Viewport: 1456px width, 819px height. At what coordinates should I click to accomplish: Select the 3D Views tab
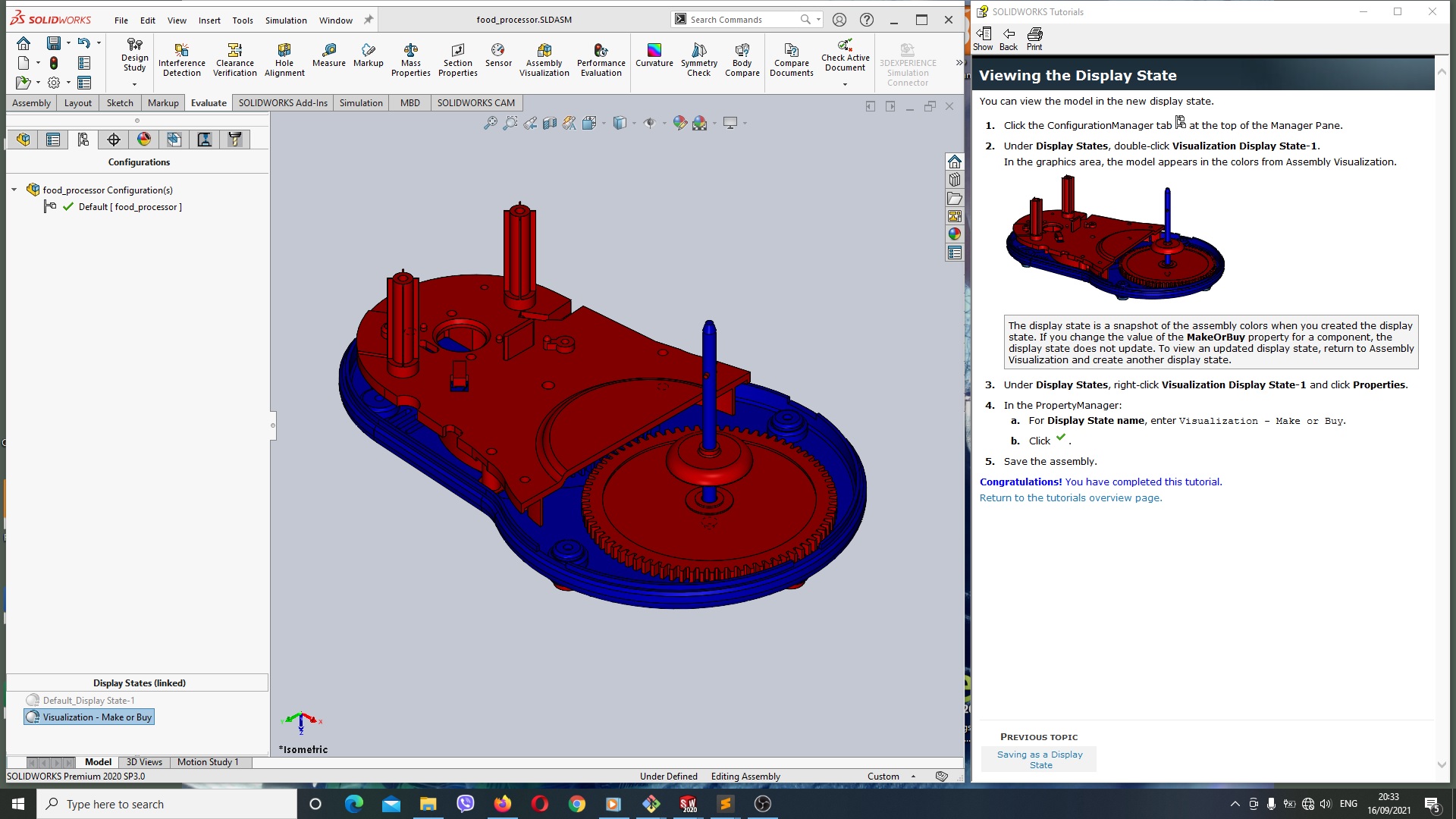(x=143, y=762)
